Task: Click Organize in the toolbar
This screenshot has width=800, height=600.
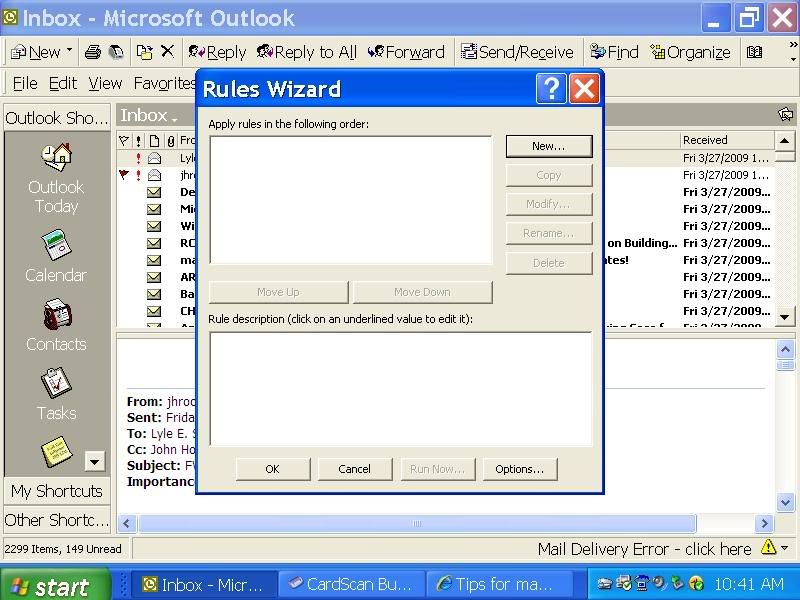Action: point(690,52)
